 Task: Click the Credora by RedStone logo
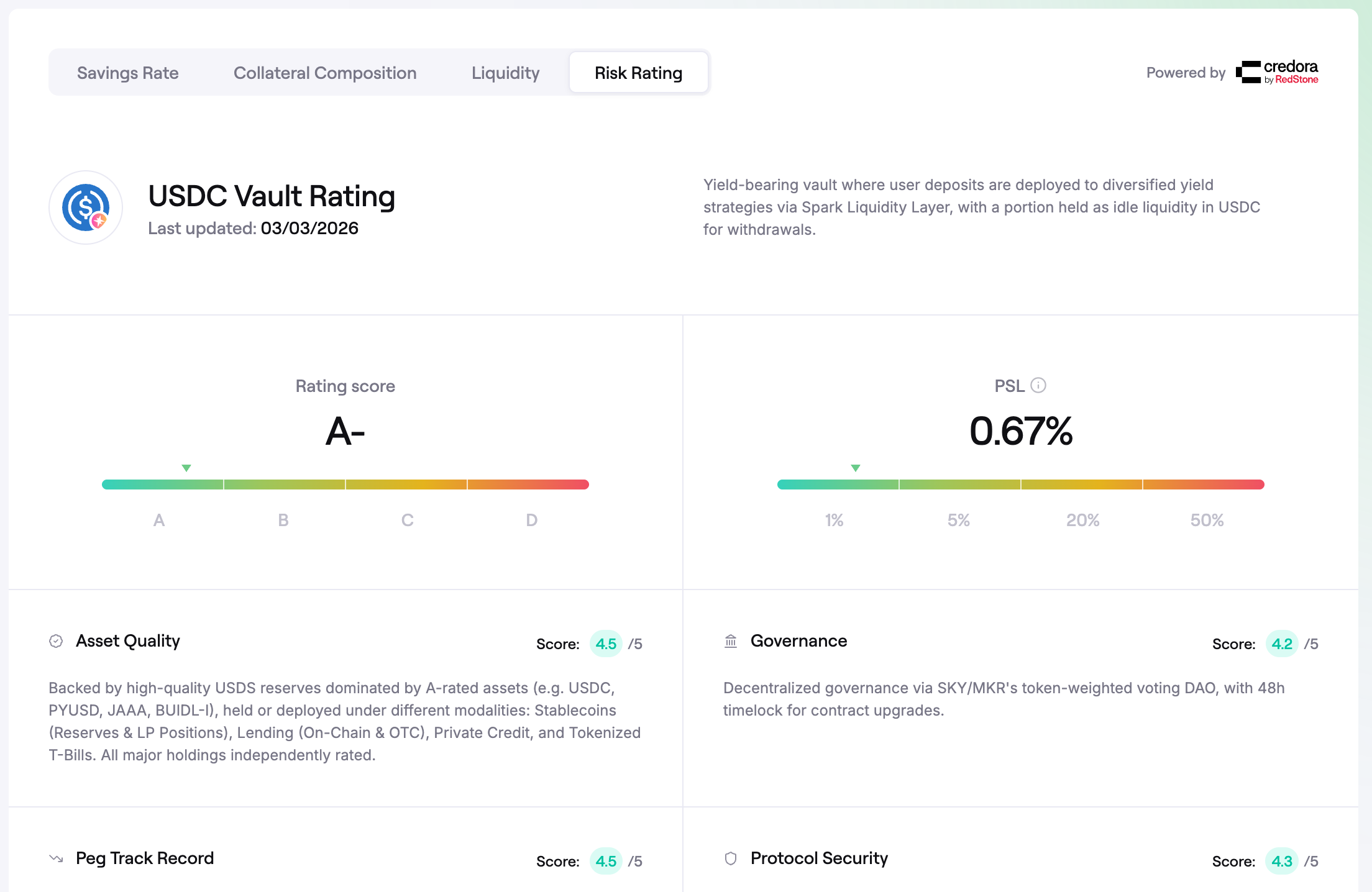1277,73
